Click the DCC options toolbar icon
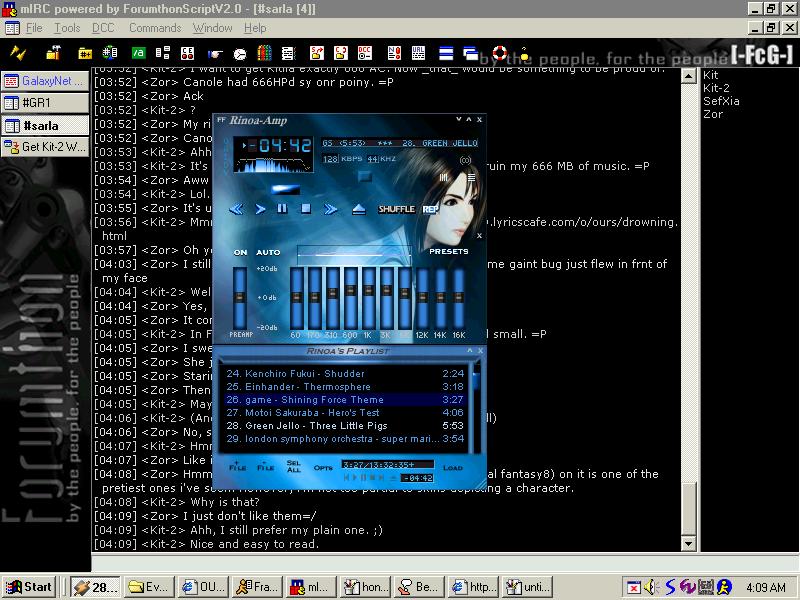This screenshot has height=600, width=800. pyautogui.click(x=365, y=53)
